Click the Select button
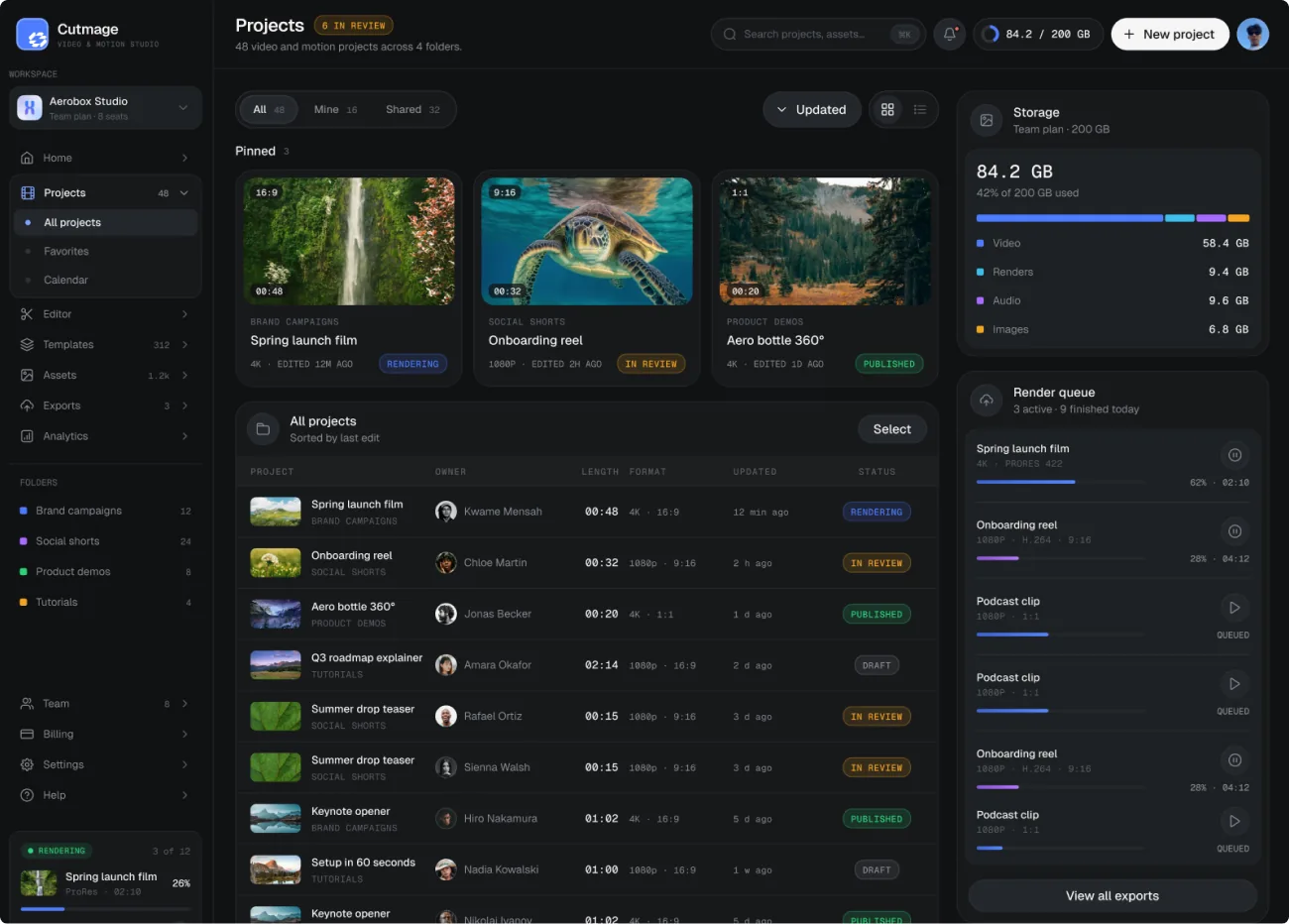This screenshot has width=1289, height=924. (x=892, y=429)
